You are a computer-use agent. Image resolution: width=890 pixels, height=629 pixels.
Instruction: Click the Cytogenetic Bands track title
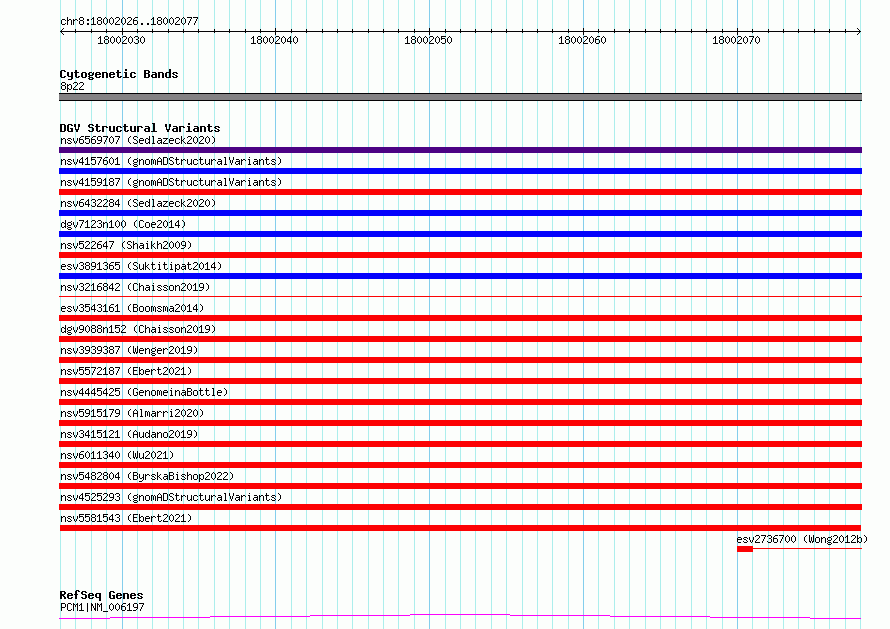click(x=119, y=74)
